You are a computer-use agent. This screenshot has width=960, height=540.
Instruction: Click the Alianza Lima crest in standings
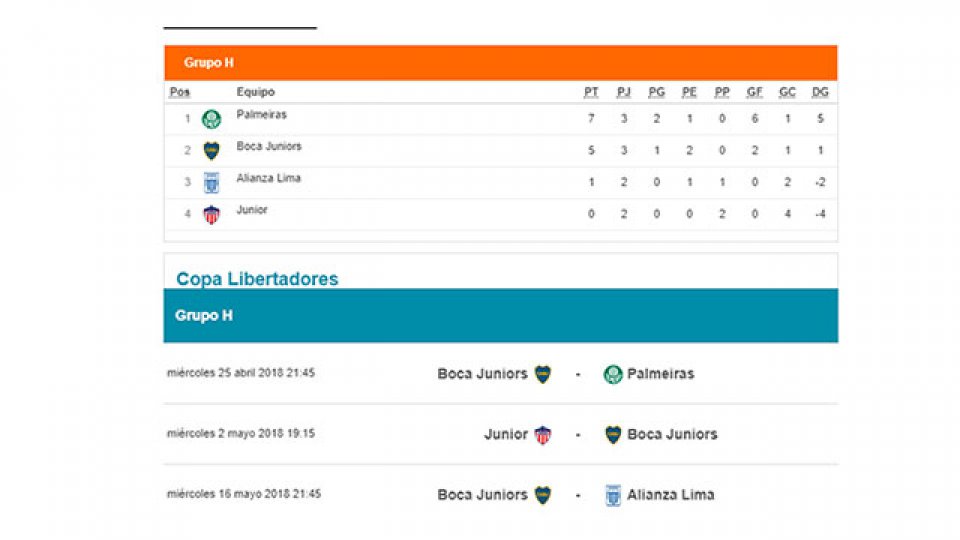click(211, 183)
